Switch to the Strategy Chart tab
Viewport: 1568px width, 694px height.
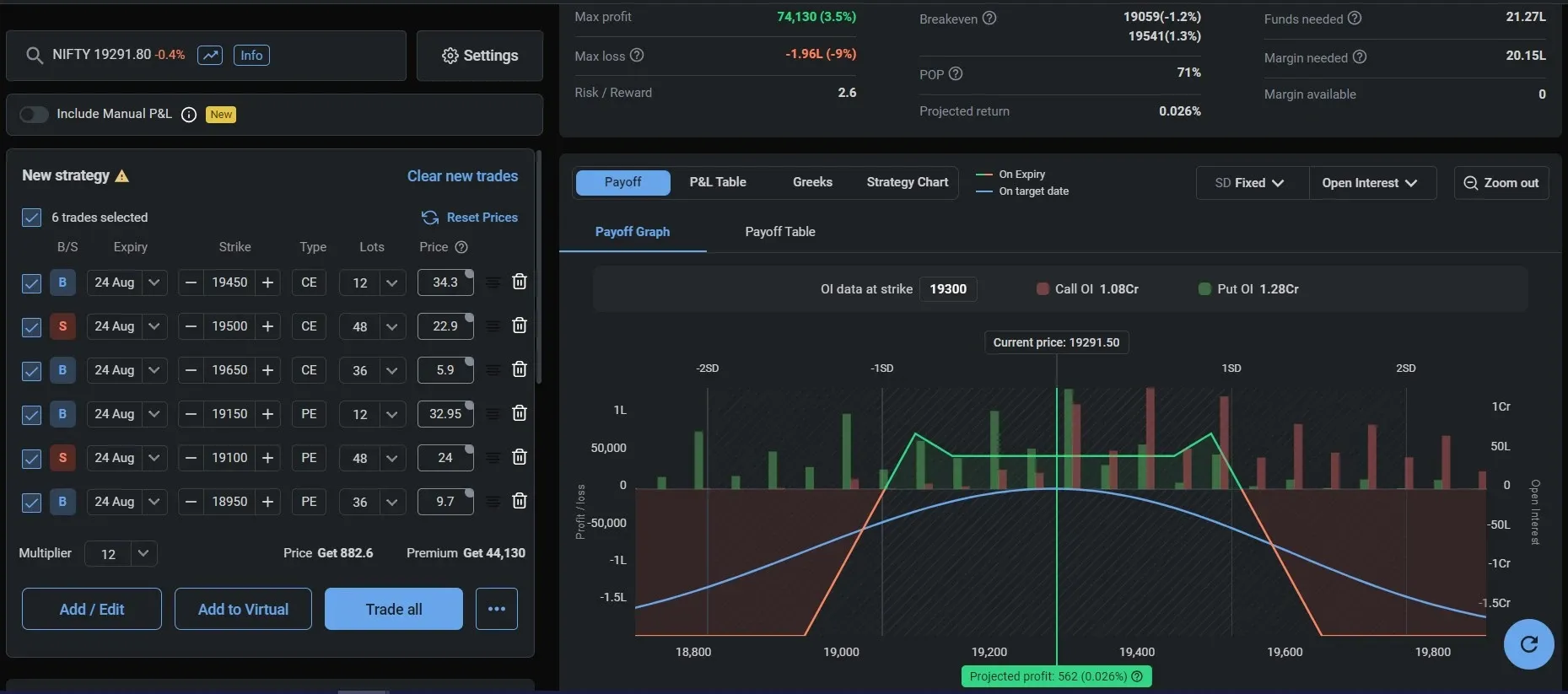click(908, 182)
